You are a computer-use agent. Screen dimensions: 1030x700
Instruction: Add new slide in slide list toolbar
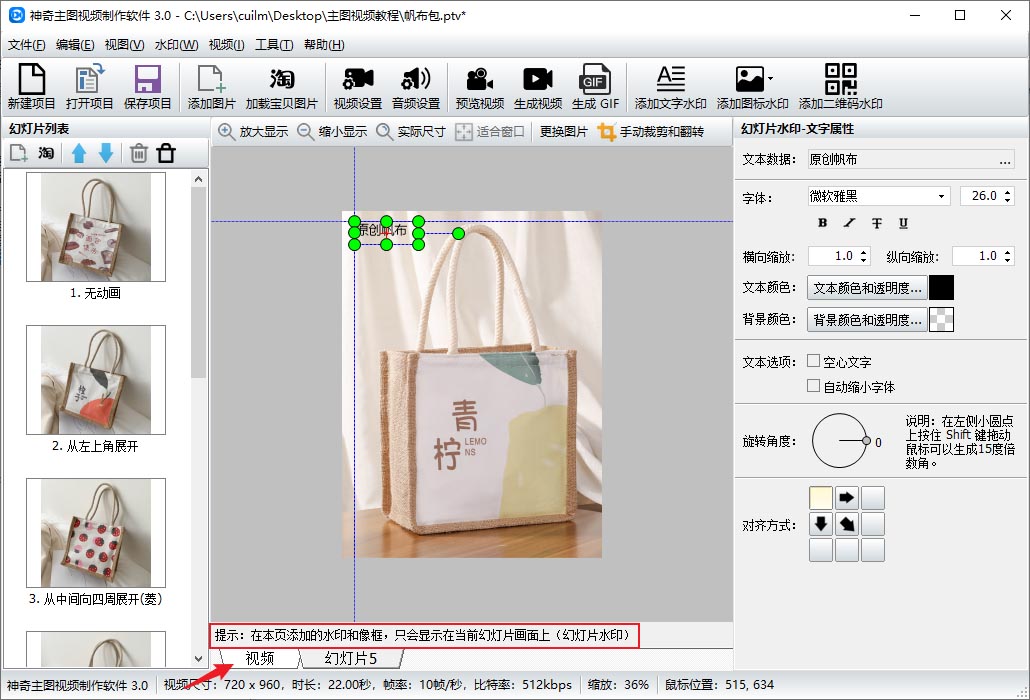(x=18, y=153)
